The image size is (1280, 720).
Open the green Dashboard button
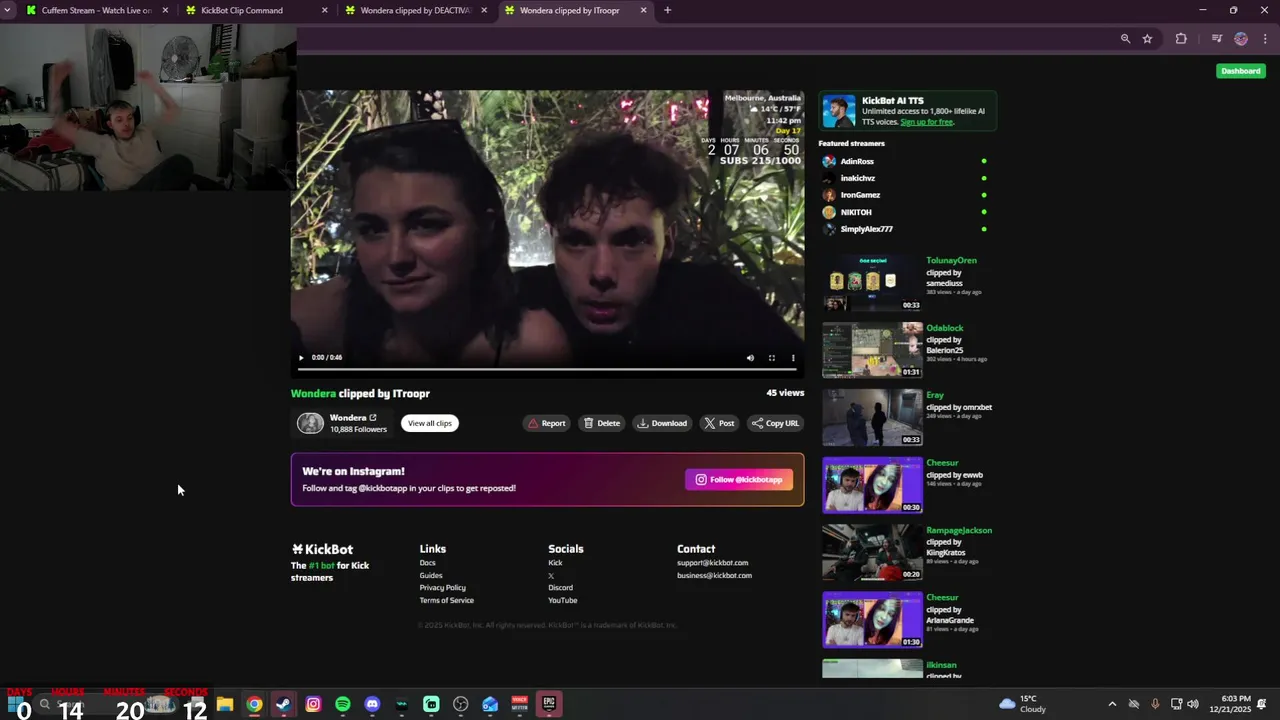1241,71
